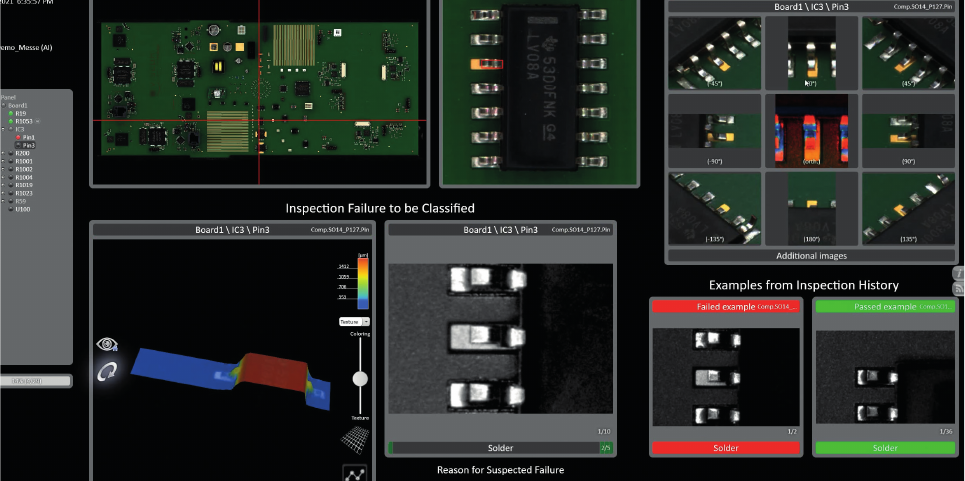Click the info icon at right edge
This screenshot has width=965, height=481.
pos(959,272)
